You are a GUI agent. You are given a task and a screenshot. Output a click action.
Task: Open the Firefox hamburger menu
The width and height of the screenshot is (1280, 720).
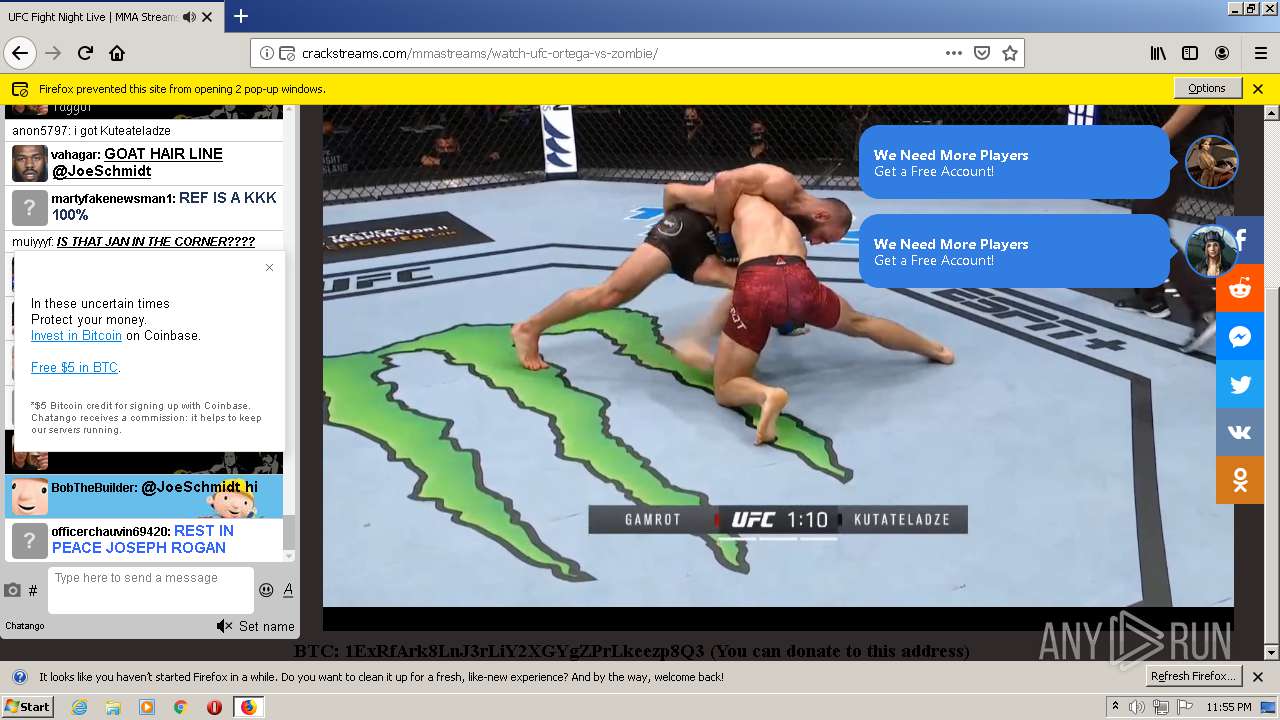point(1260,53)
